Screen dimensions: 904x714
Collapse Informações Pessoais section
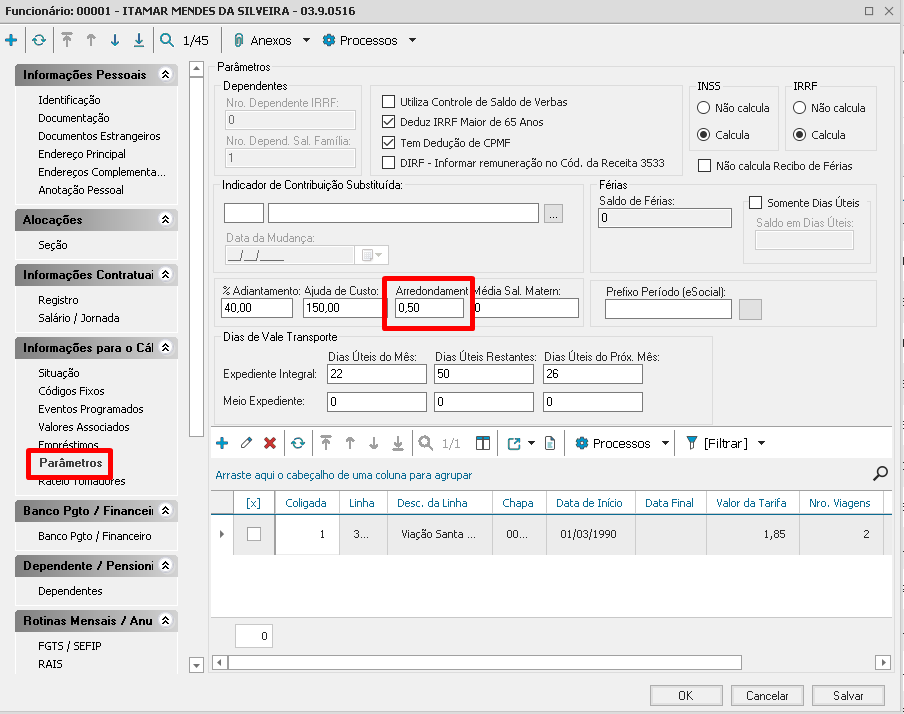point(165,74)
